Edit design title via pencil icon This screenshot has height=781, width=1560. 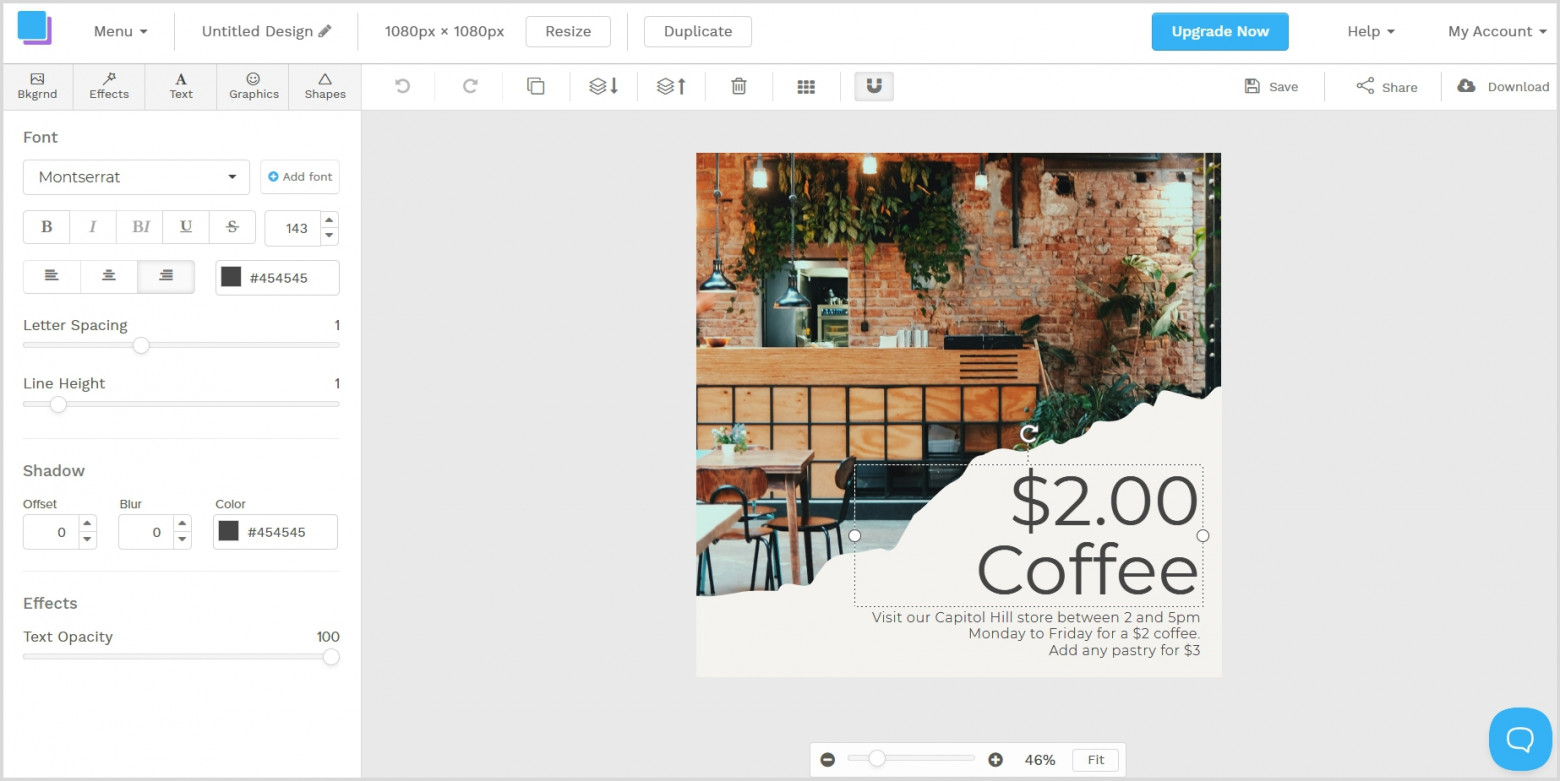point(324,31)
